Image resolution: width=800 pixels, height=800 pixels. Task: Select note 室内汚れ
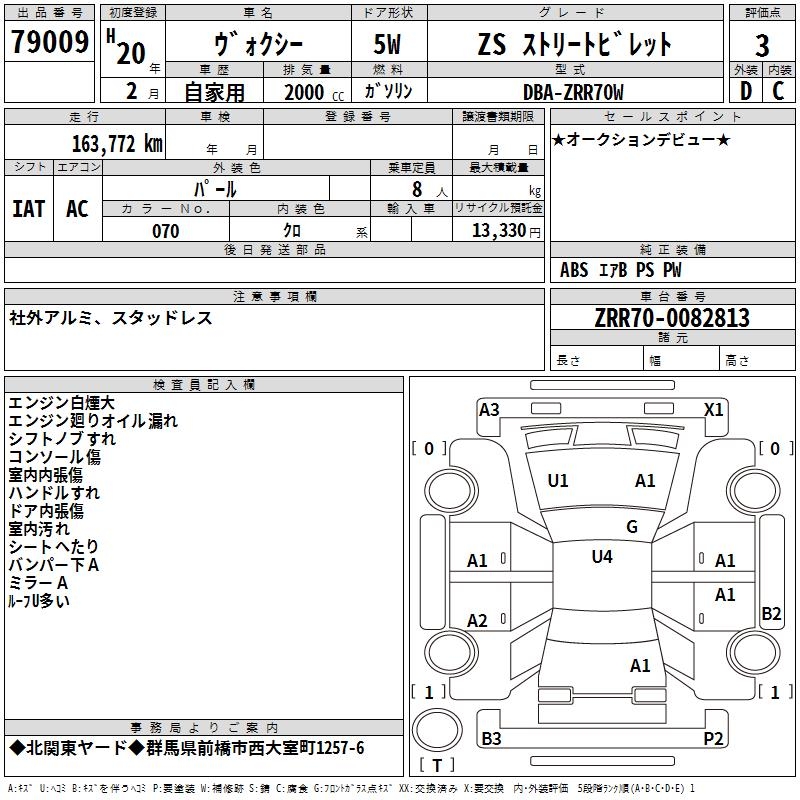click(39, 529)
